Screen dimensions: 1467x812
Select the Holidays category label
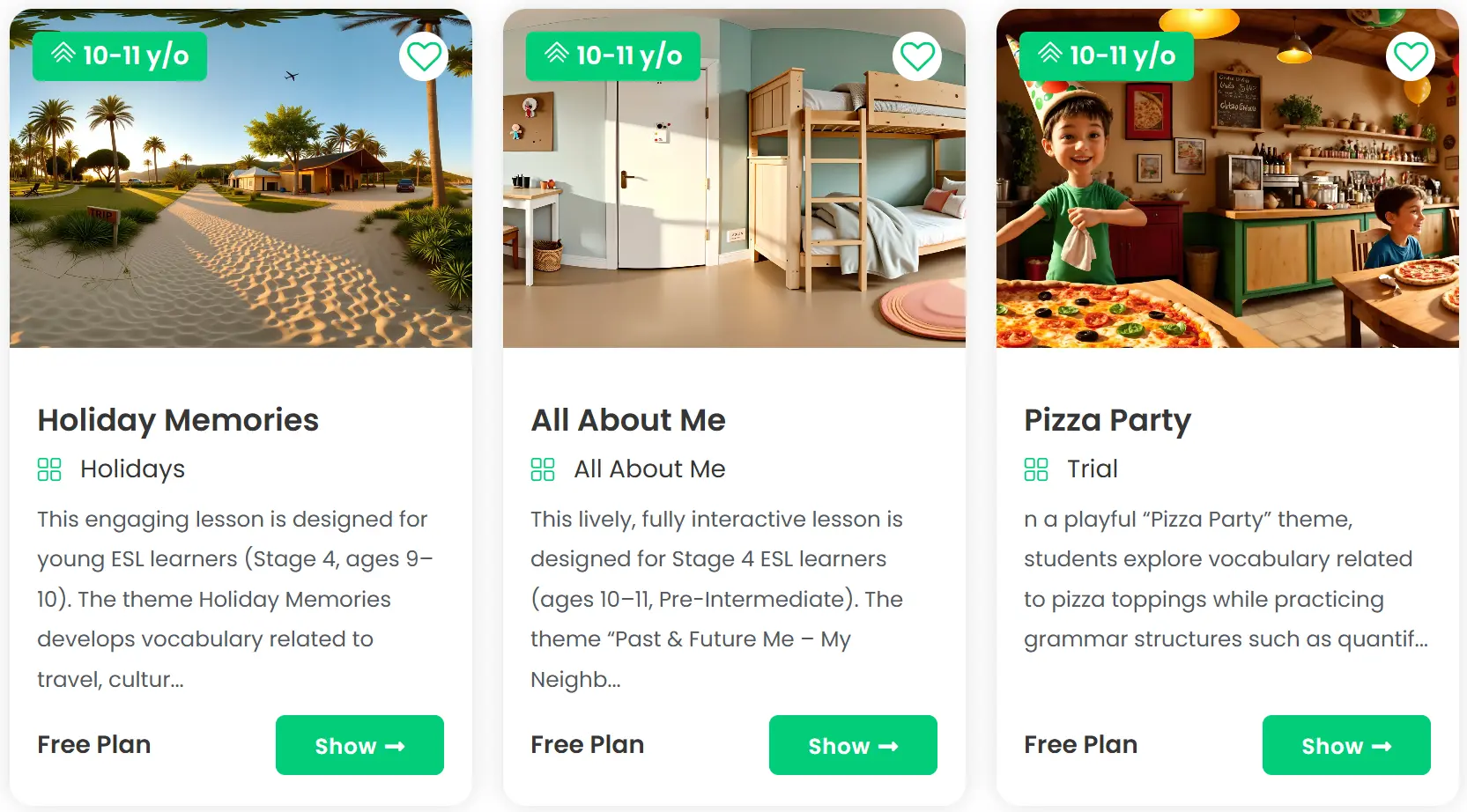(133, 469)
